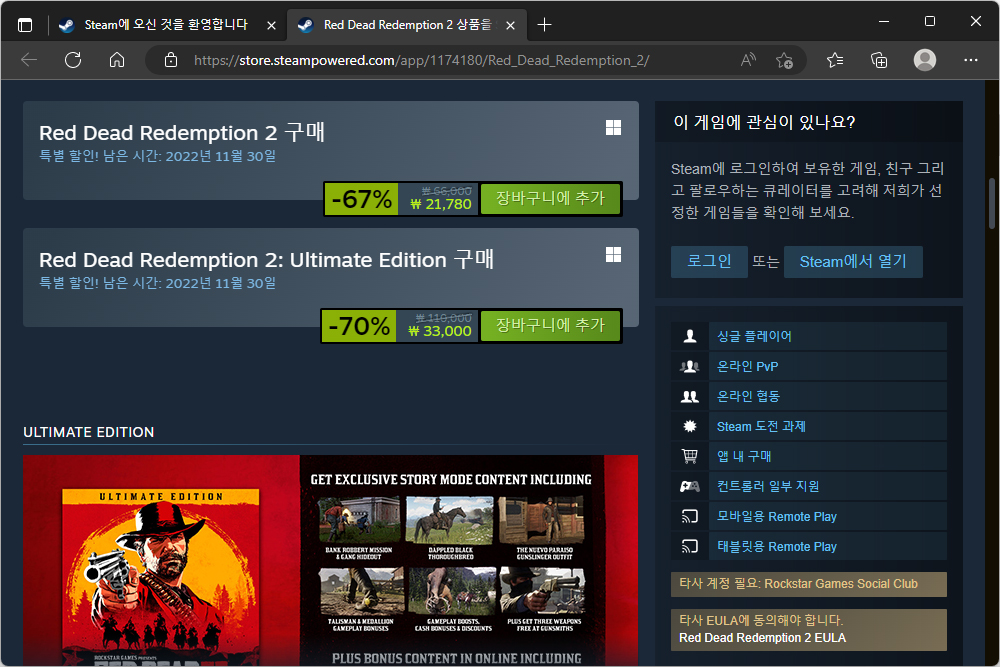The width and height of the screenshot is (1000, 667).
Task: Click the page vertical scrollbar thumb
Action: coord(992,203)
